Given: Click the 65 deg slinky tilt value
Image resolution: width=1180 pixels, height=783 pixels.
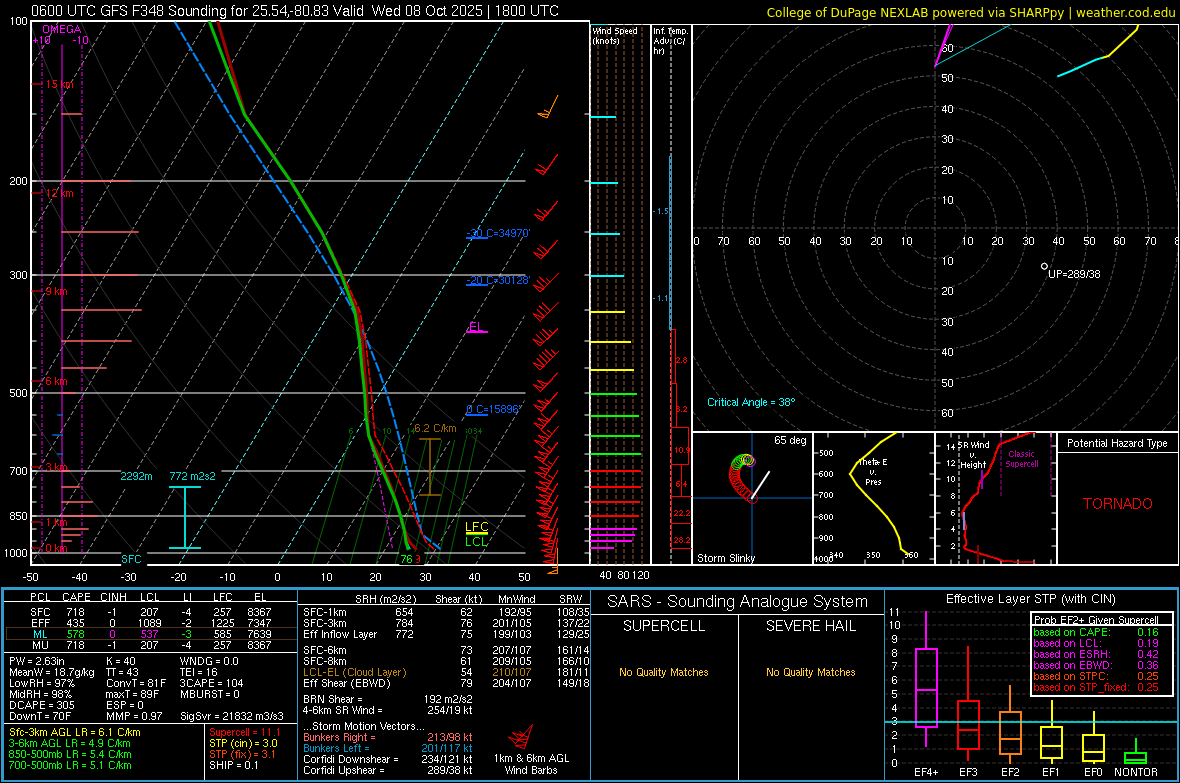Looking at the screenshot, I should pyautogui.click(x=789, y=440).
